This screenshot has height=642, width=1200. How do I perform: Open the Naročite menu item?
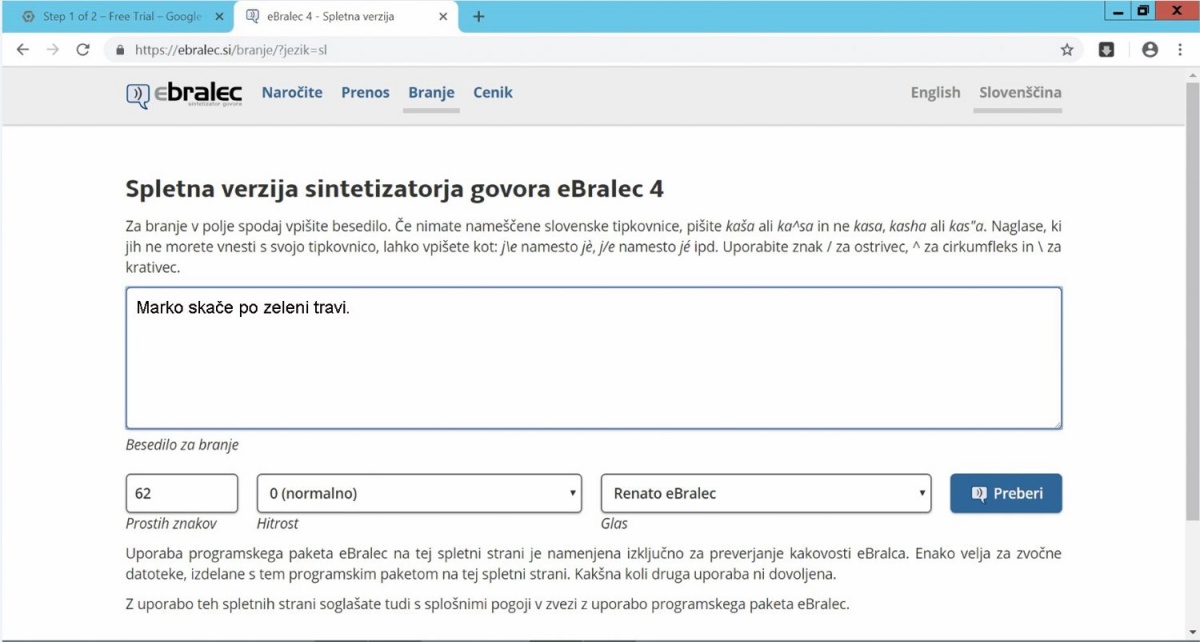point(292,93)
